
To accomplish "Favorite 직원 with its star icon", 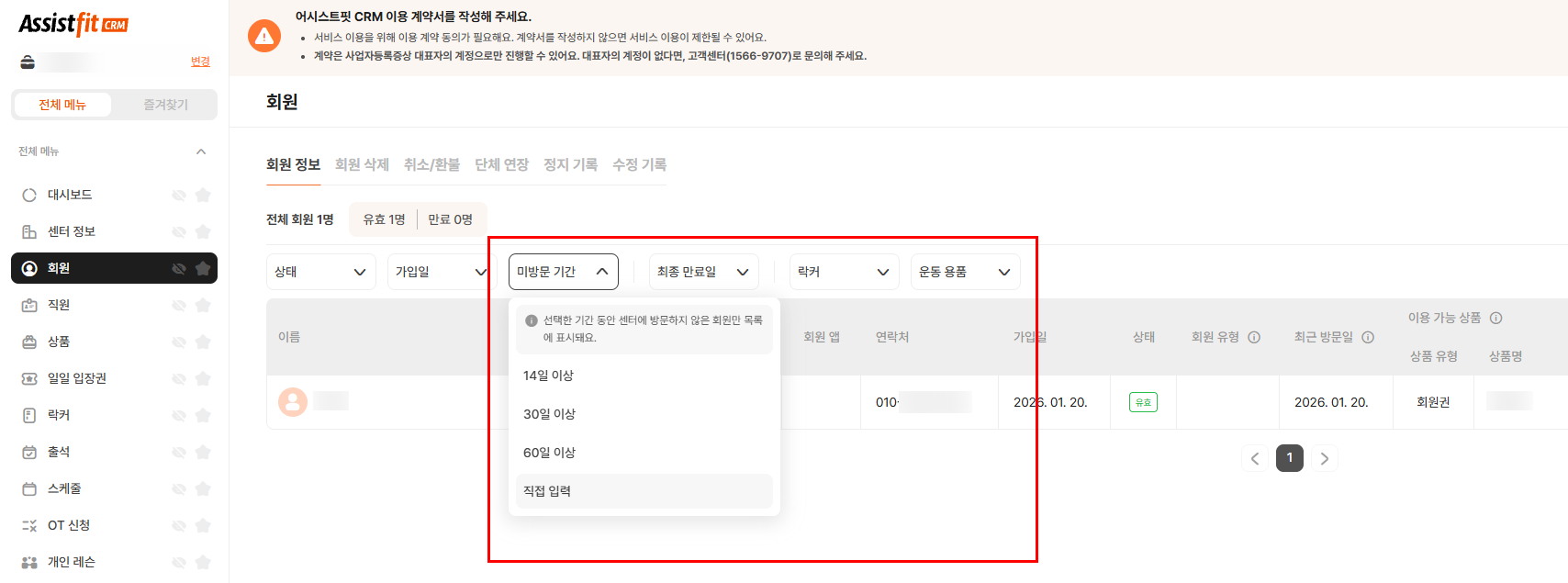I will click(x=203, y=305).
